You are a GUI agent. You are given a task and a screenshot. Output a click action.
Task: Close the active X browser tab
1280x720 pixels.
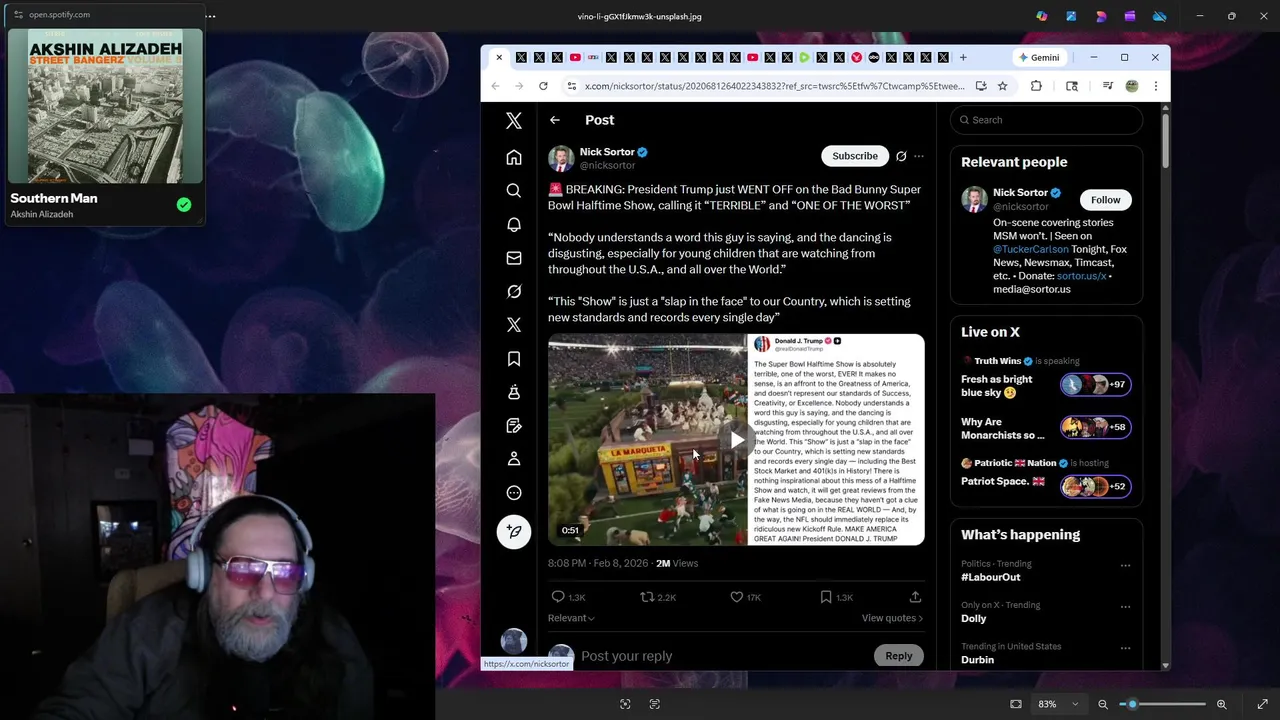point(499,57)
